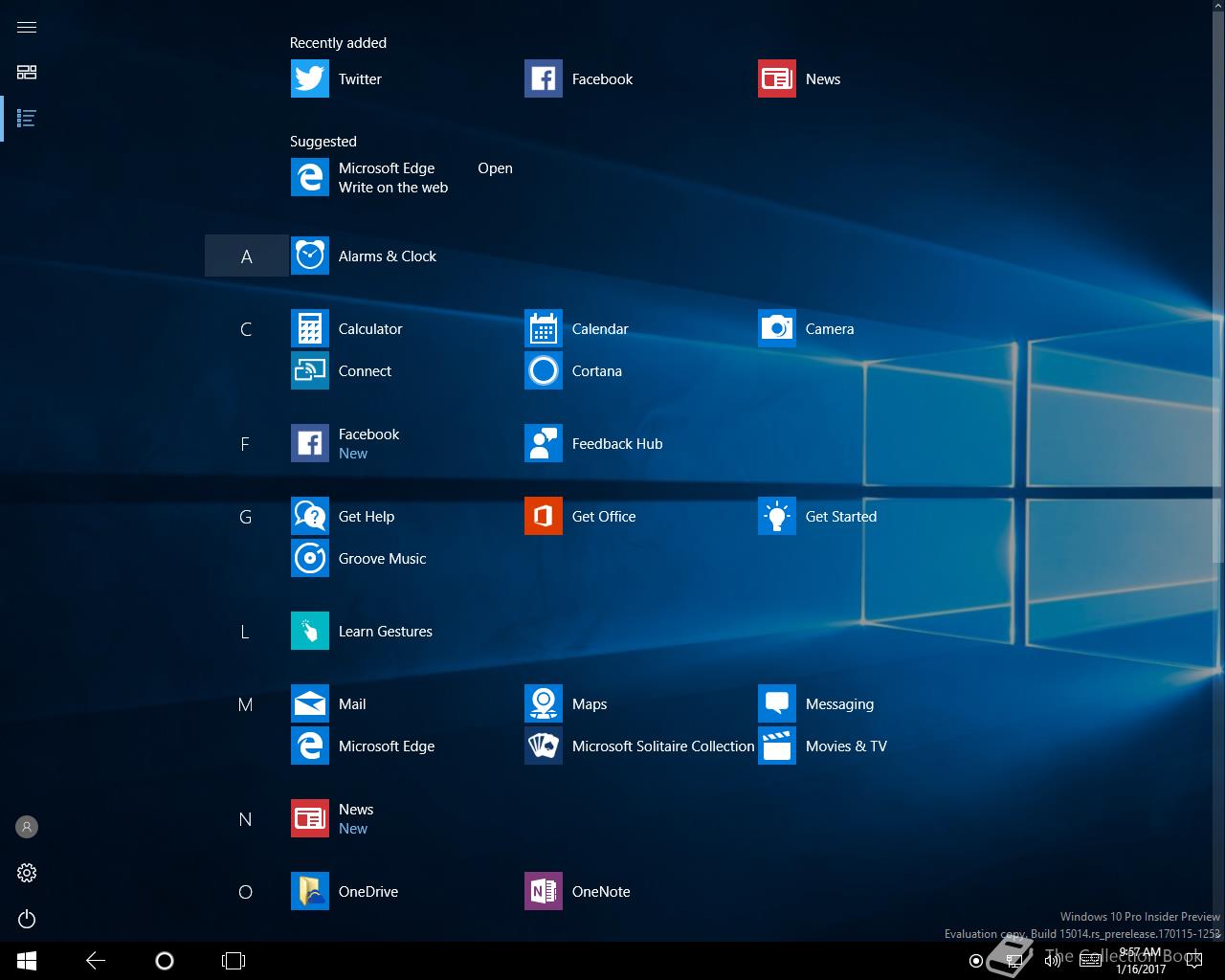1225x980 pixels.
Task: Open Microsoft Solitaire Collection
Action: pyautogui.click(x=639, y=746)
